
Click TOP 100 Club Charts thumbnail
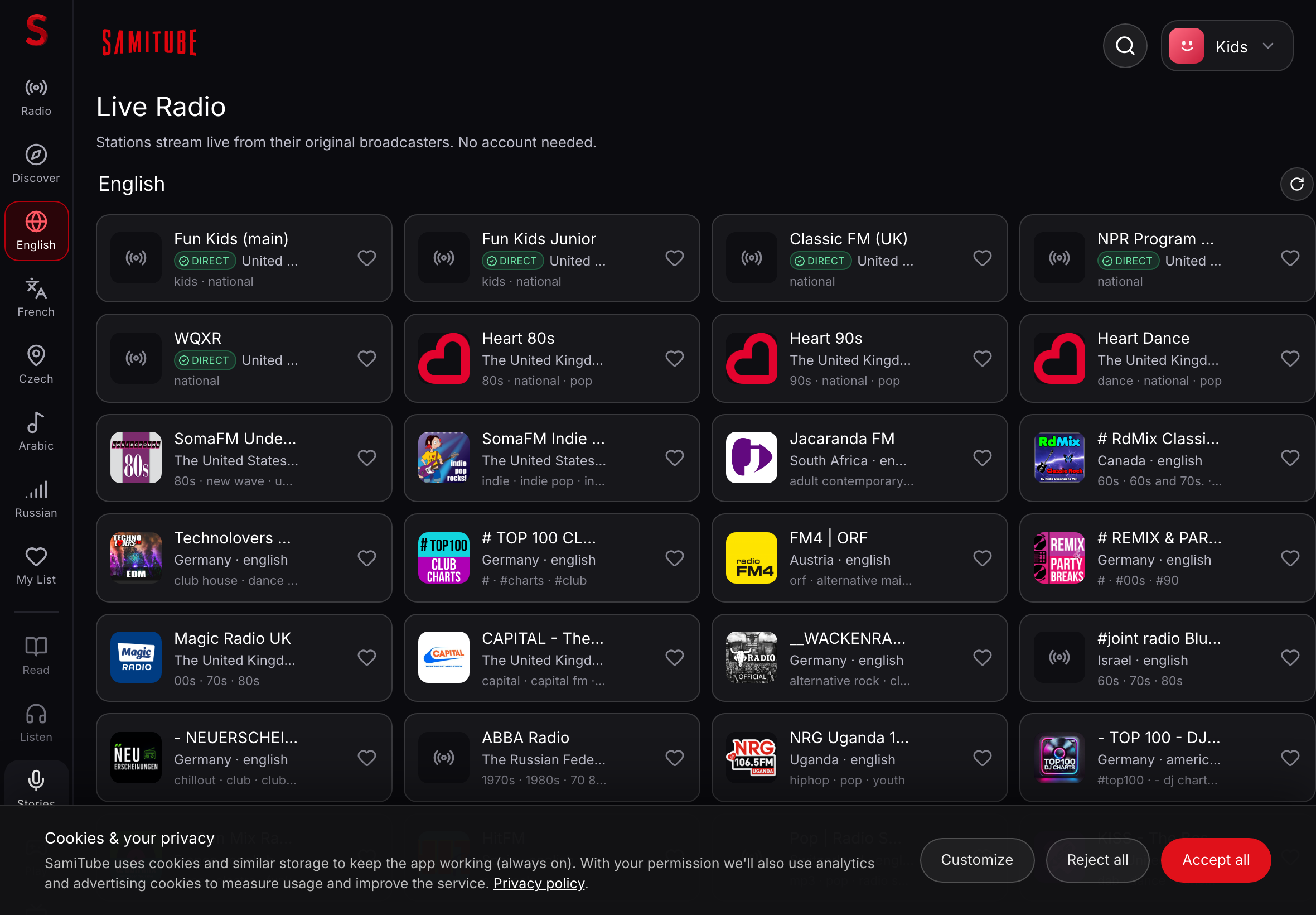(443, 558)
